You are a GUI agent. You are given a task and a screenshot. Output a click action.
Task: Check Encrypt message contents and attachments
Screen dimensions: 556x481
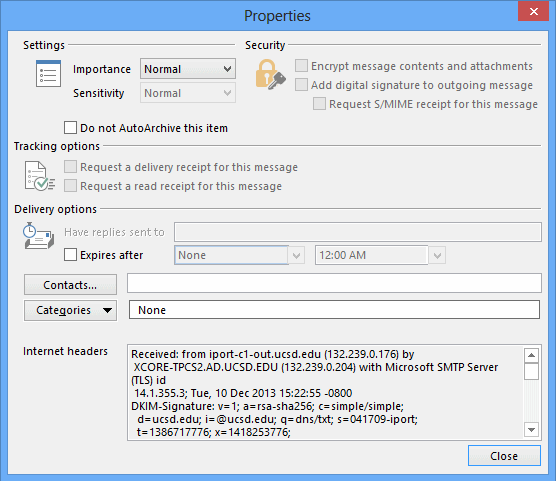pyautogui.click(x=301, y=66)
